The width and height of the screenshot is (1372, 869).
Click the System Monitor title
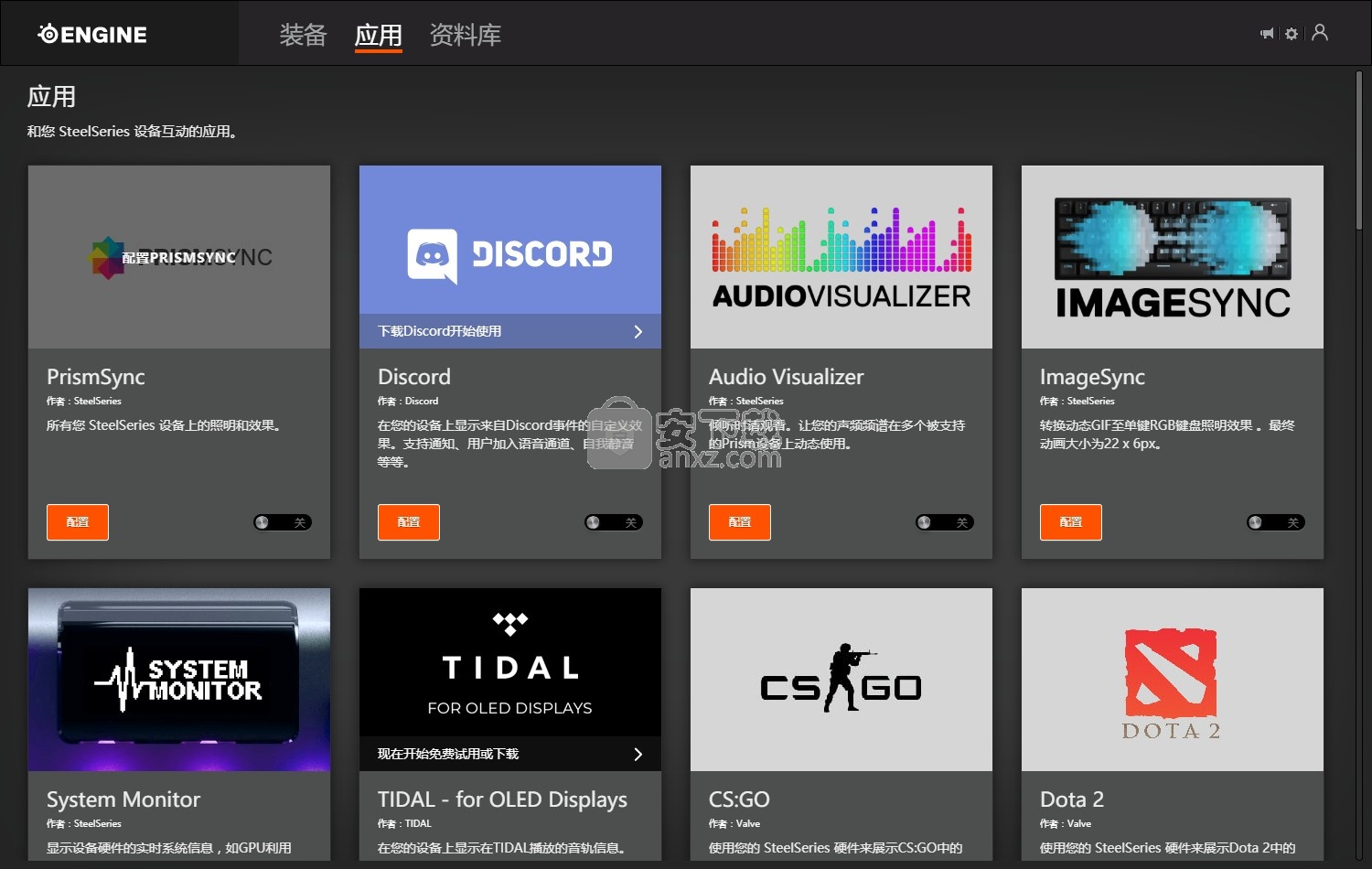pyautogui.click(x=123, y=799)
